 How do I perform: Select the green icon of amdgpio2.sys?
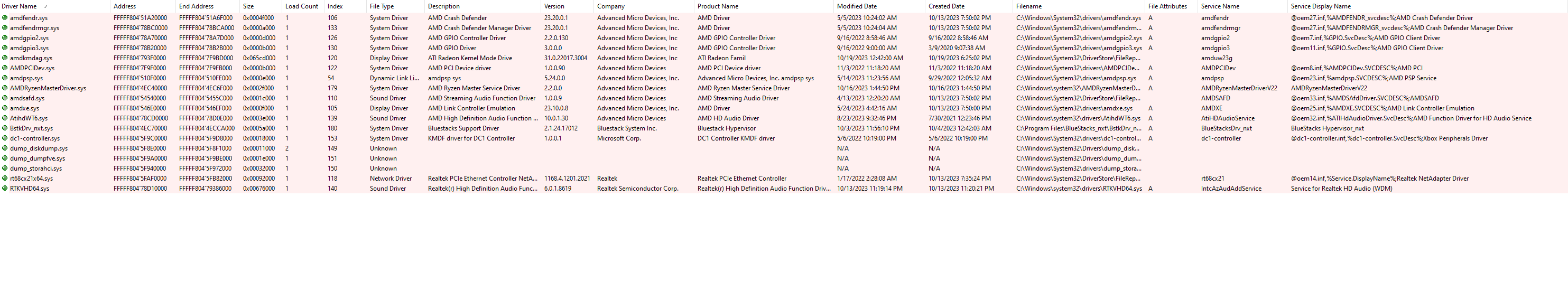(x=5, y=37)
